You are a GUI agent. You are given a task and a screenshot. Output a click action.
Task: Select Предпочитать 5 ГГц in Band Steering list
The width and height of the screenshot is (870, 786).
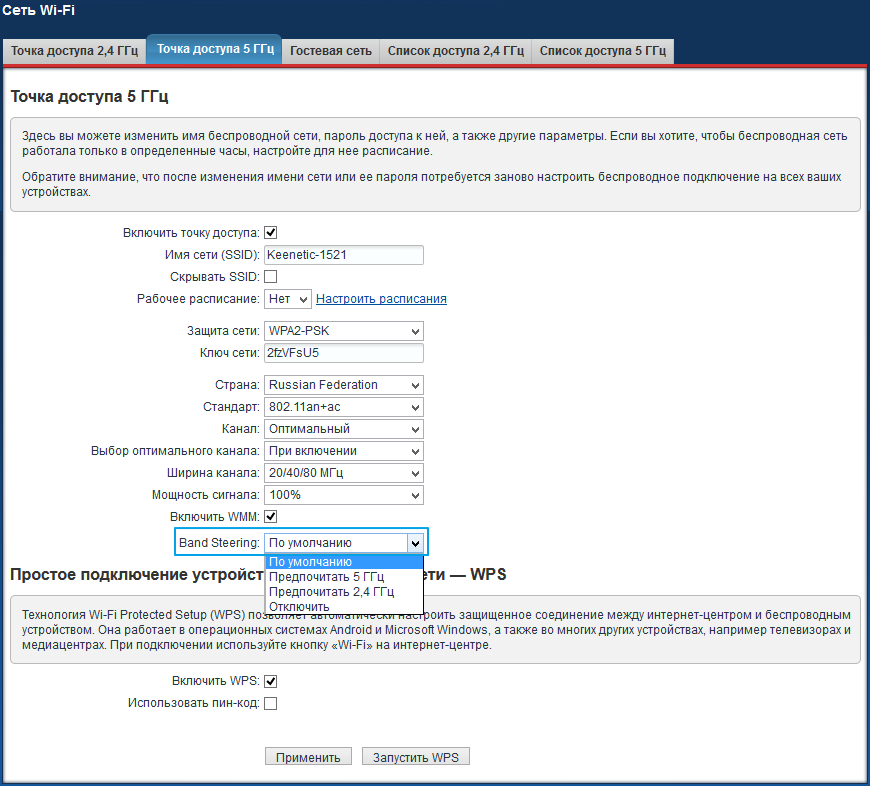[326, 577]
